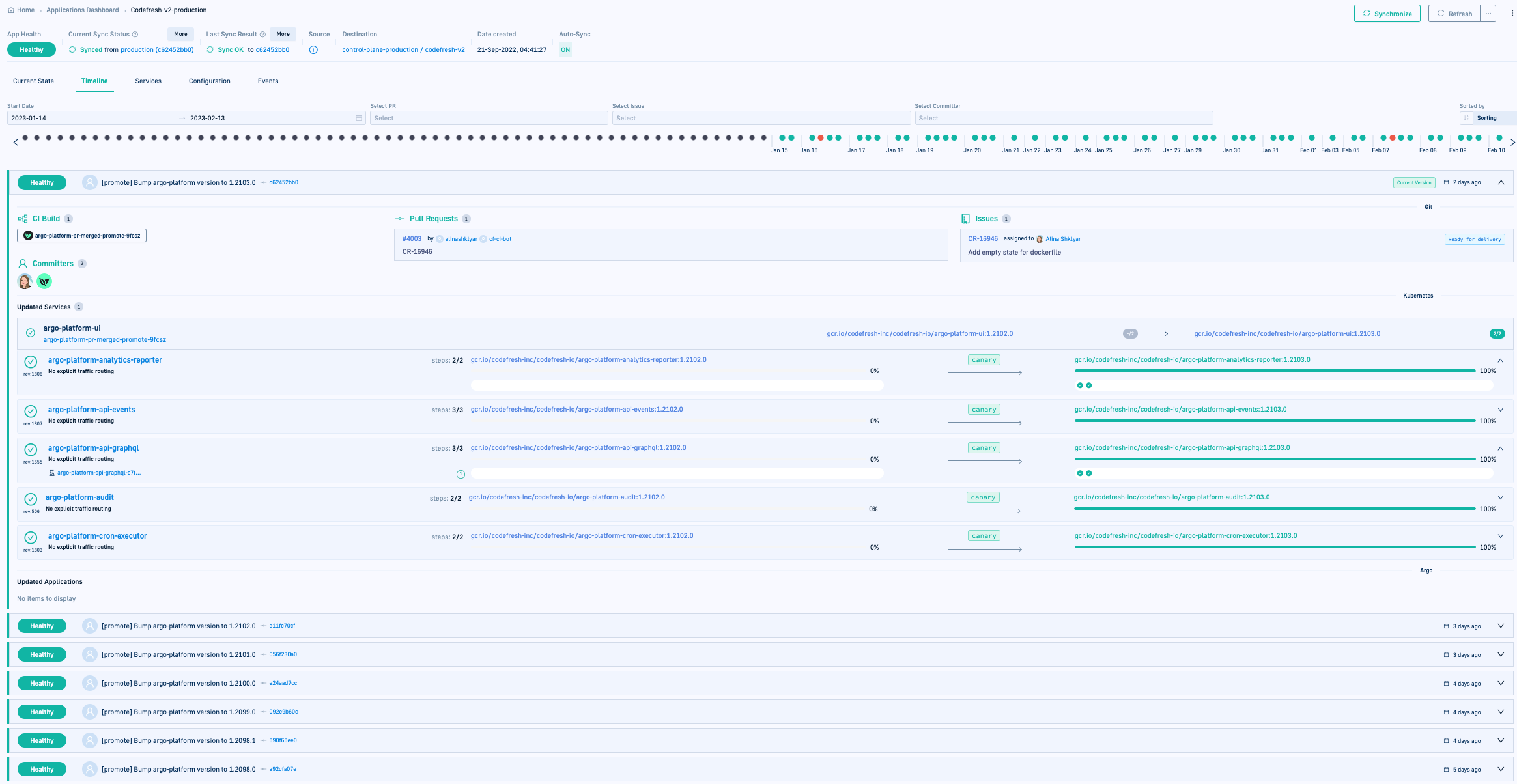Click argo-platform-analytics-reporter 100% progress bar
1517x784 pixels.
pyautogui.click(x=1275, y=371)
